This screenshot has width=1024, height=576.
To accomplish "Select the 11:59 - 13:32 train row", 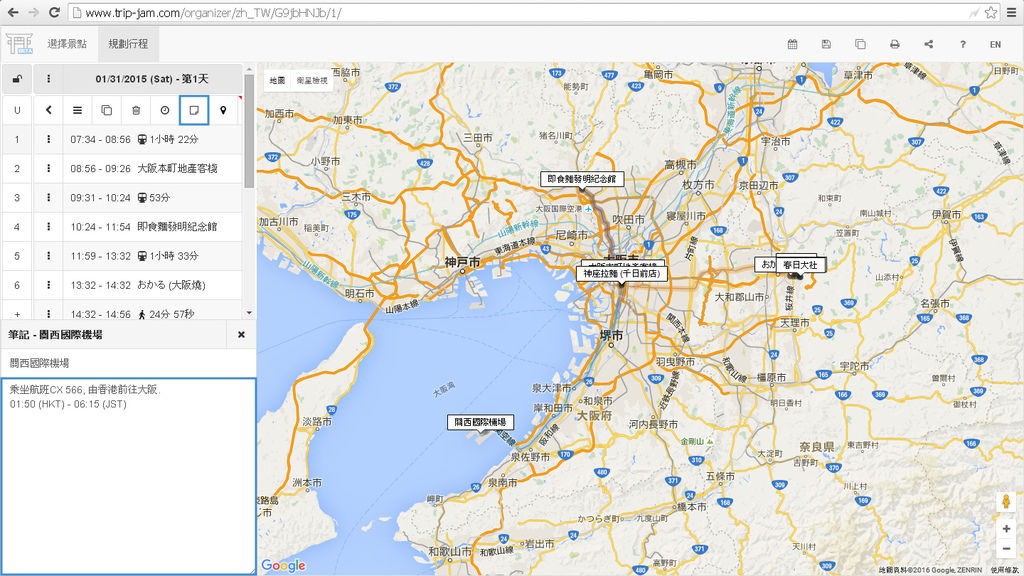I will (x=152, y=256).
